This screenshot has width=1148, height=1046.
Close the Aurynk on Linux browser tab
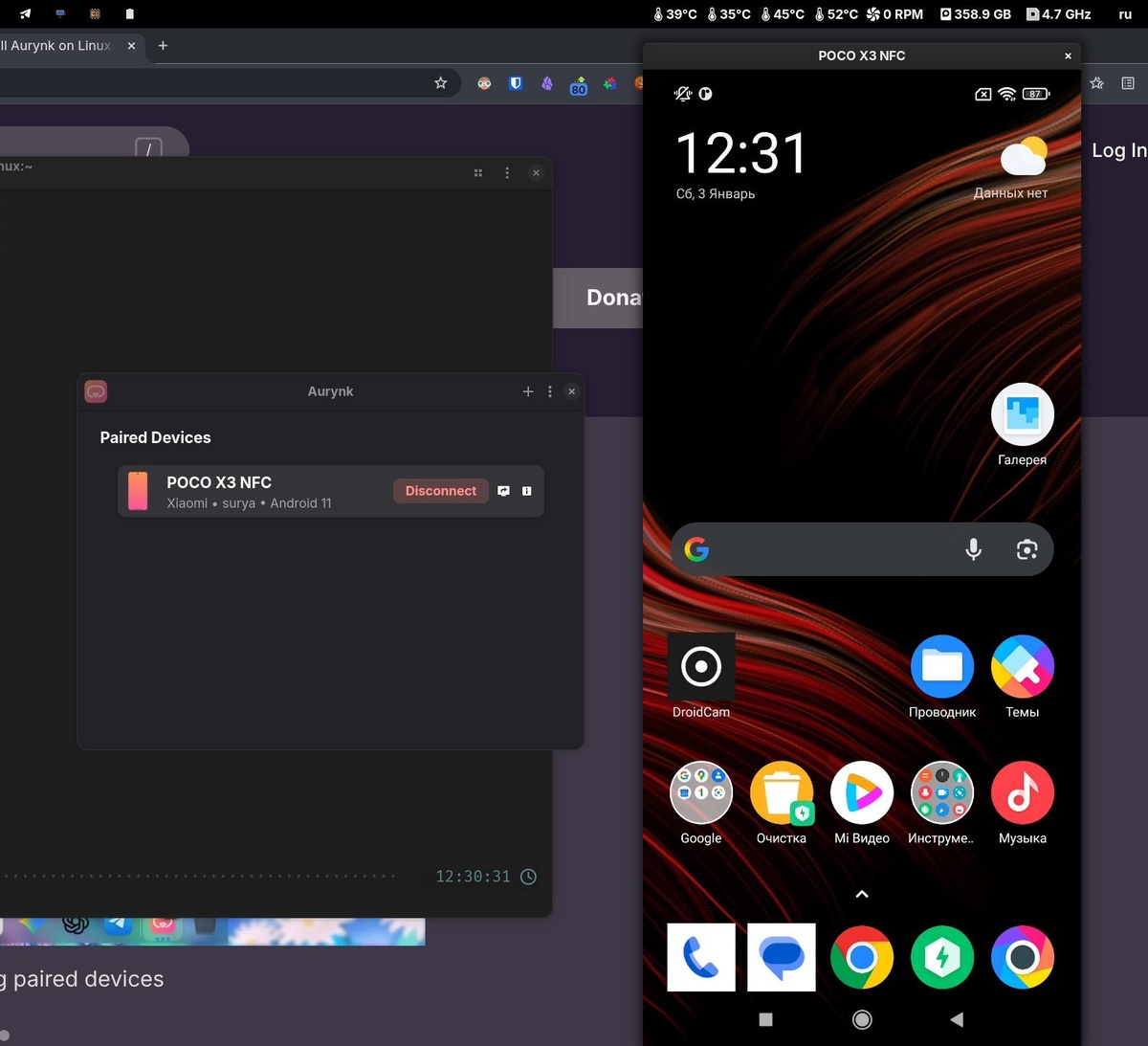[x=131, y=45]
